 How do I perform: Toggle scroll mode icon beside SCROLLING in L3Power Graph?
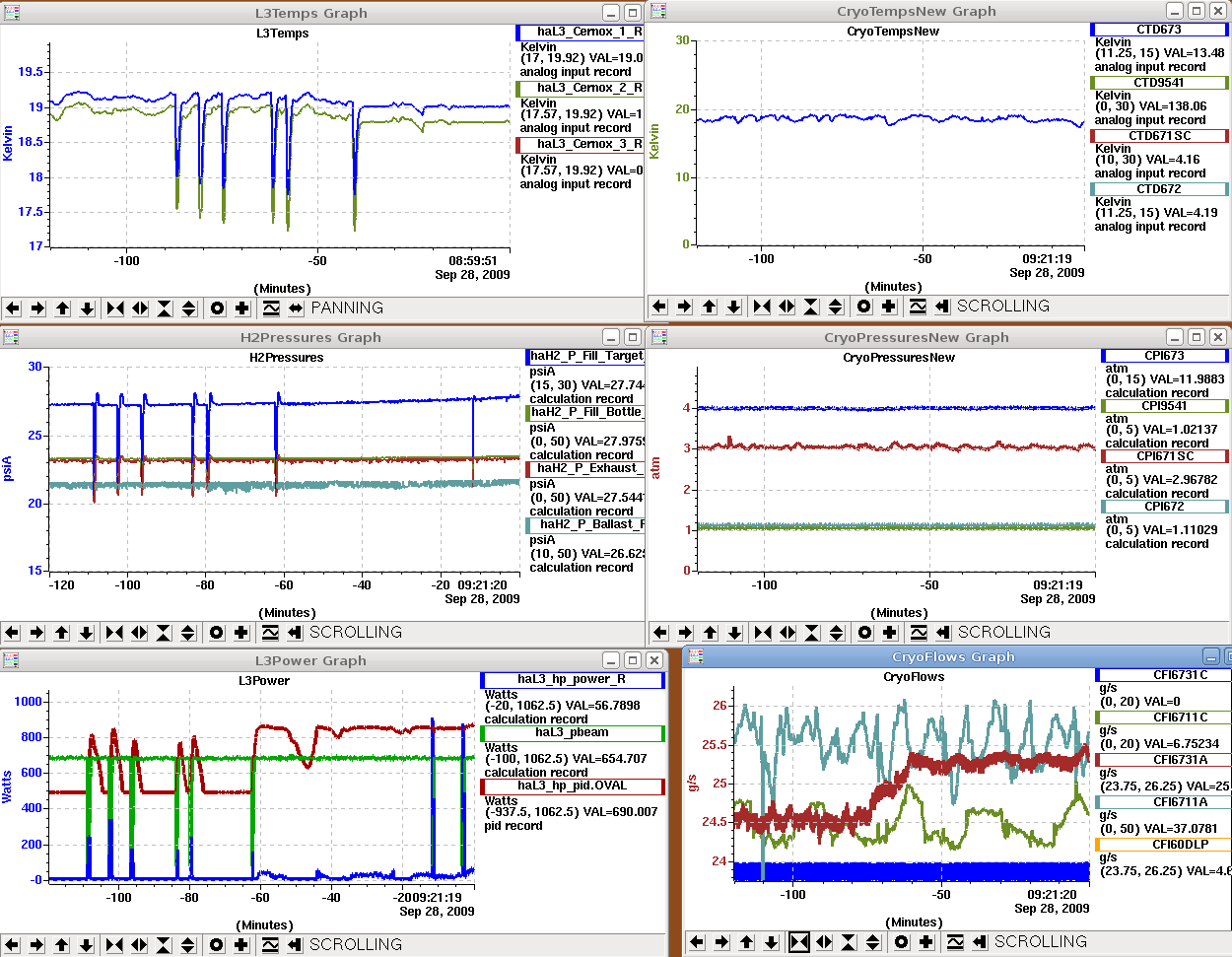[295, 945]
